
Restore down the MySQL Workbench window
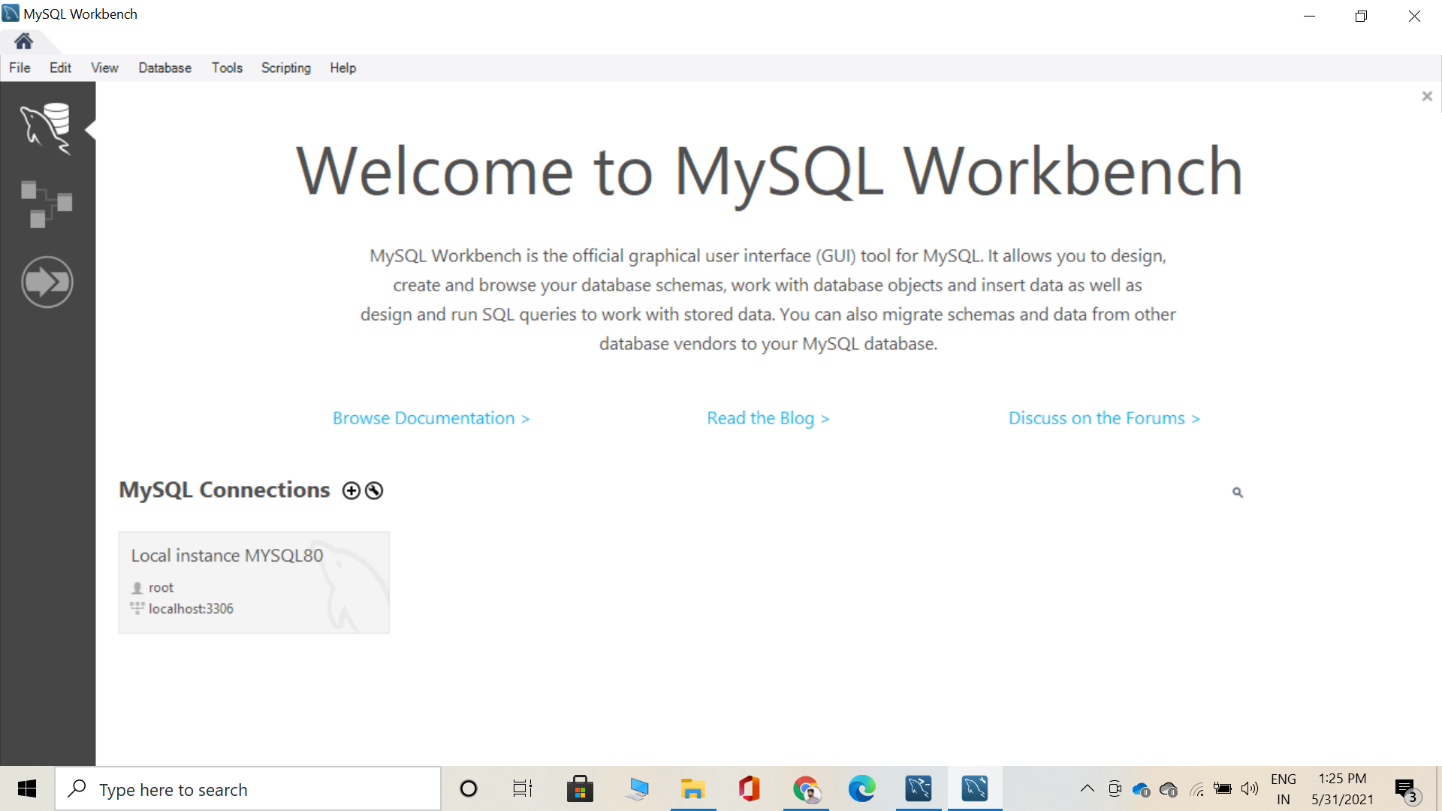1361,16
